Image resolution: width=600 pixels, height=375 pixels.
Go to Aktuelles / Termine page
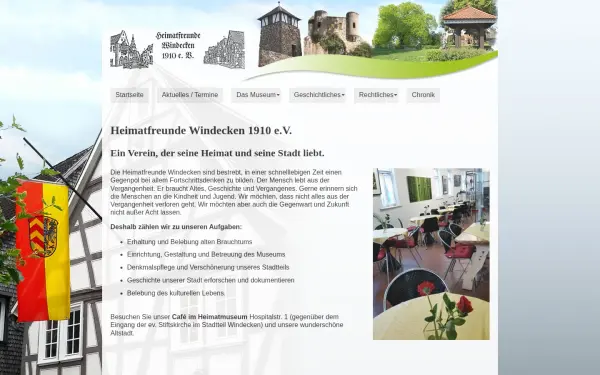tap(190, 95)
